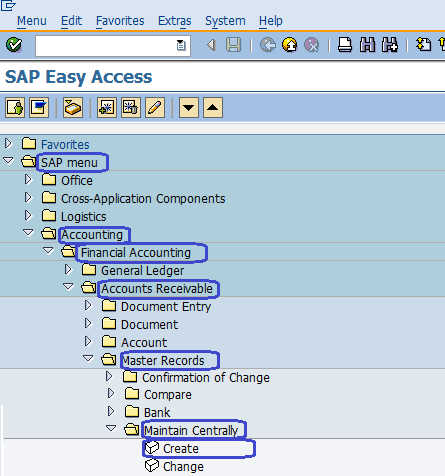
Task: Expand the Office folder arrow
Action: point(28,180)
